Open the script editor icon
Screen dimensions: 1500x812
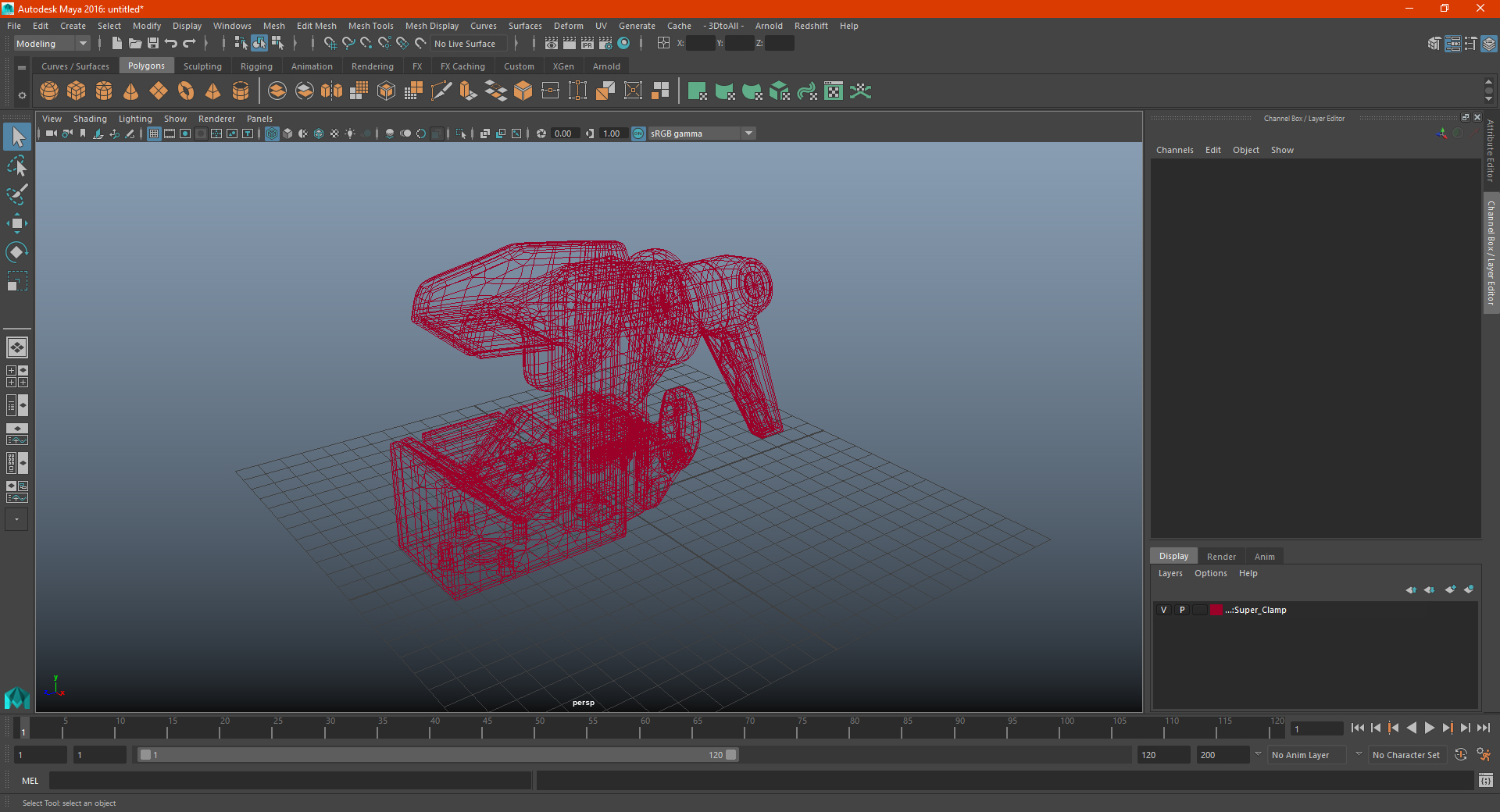pyautogui.click(x=1486, y=780)
